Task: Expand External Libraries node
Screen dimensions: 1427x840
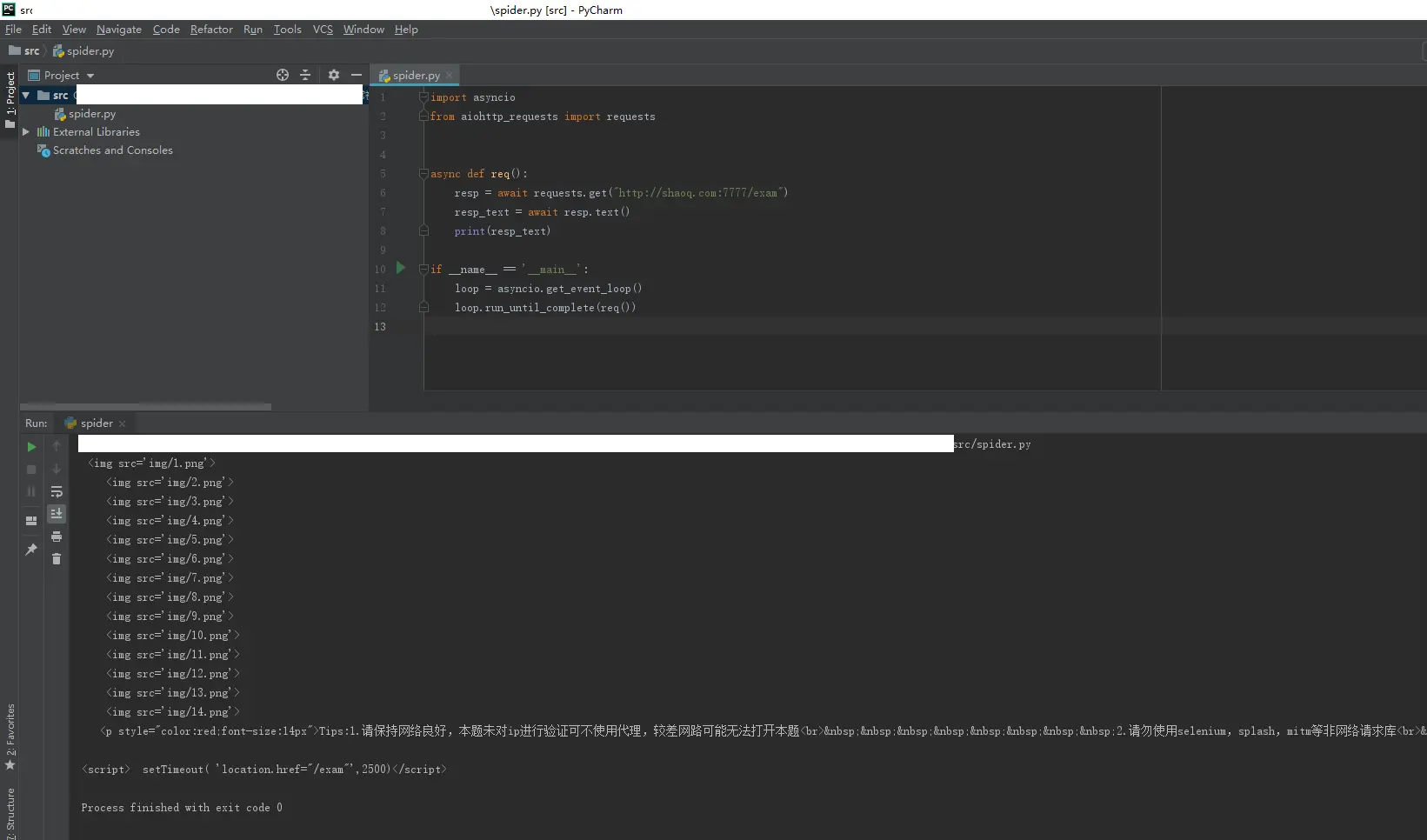Action: point(26,132)
